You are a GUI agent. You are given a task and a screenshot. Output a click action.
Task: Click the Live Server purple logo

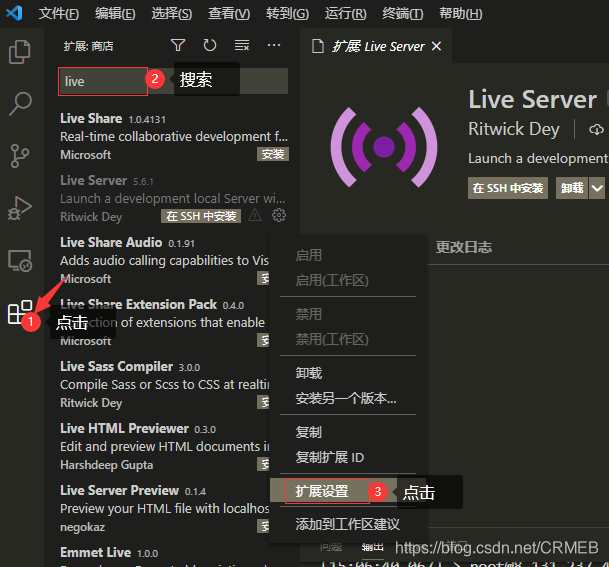(384, 147)
